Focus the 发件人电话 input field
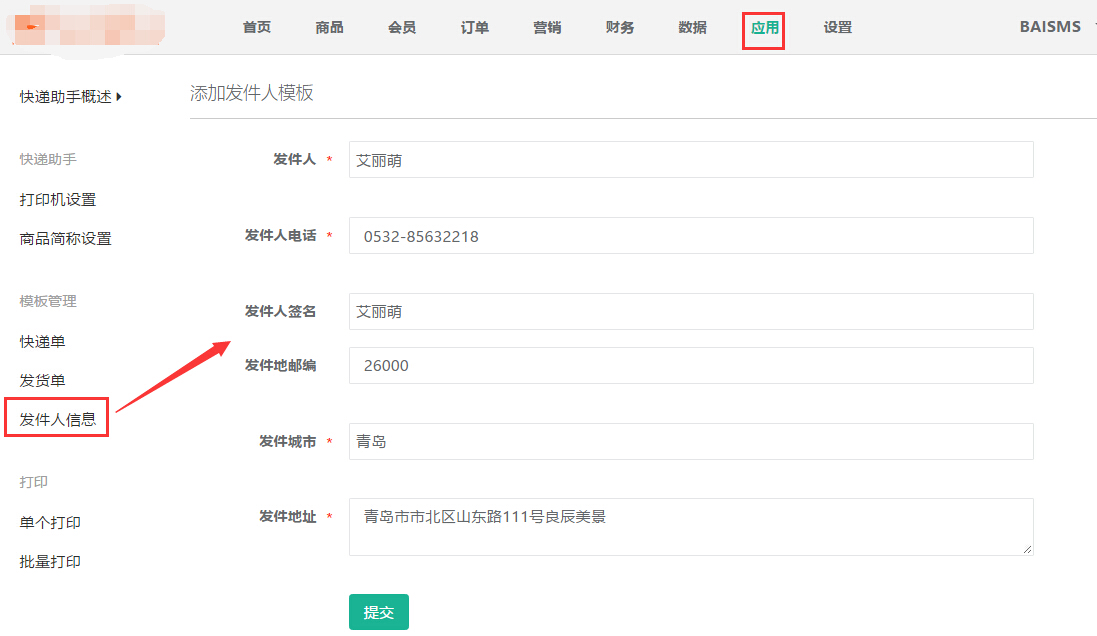 tap(690, 236)
